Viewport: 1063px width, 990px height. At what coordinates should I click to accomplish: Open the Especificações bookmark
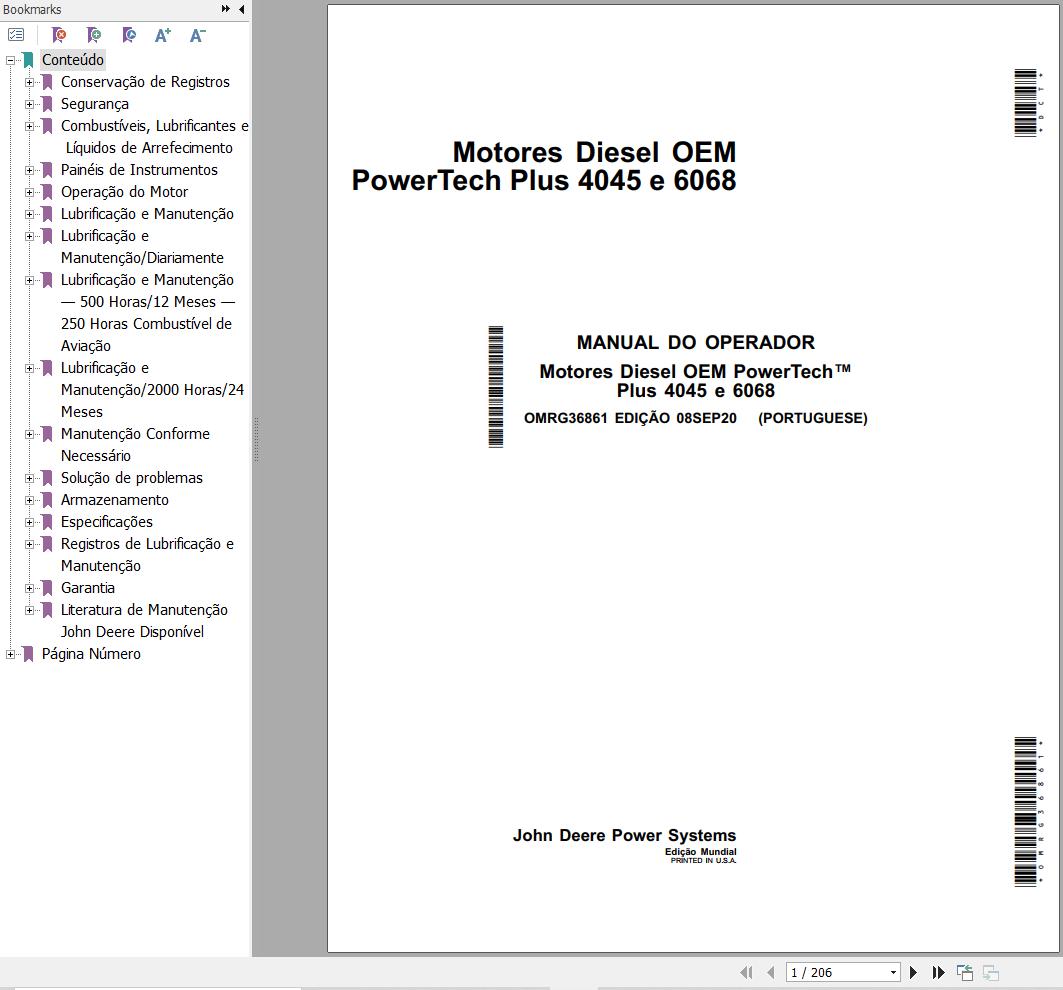106,522
